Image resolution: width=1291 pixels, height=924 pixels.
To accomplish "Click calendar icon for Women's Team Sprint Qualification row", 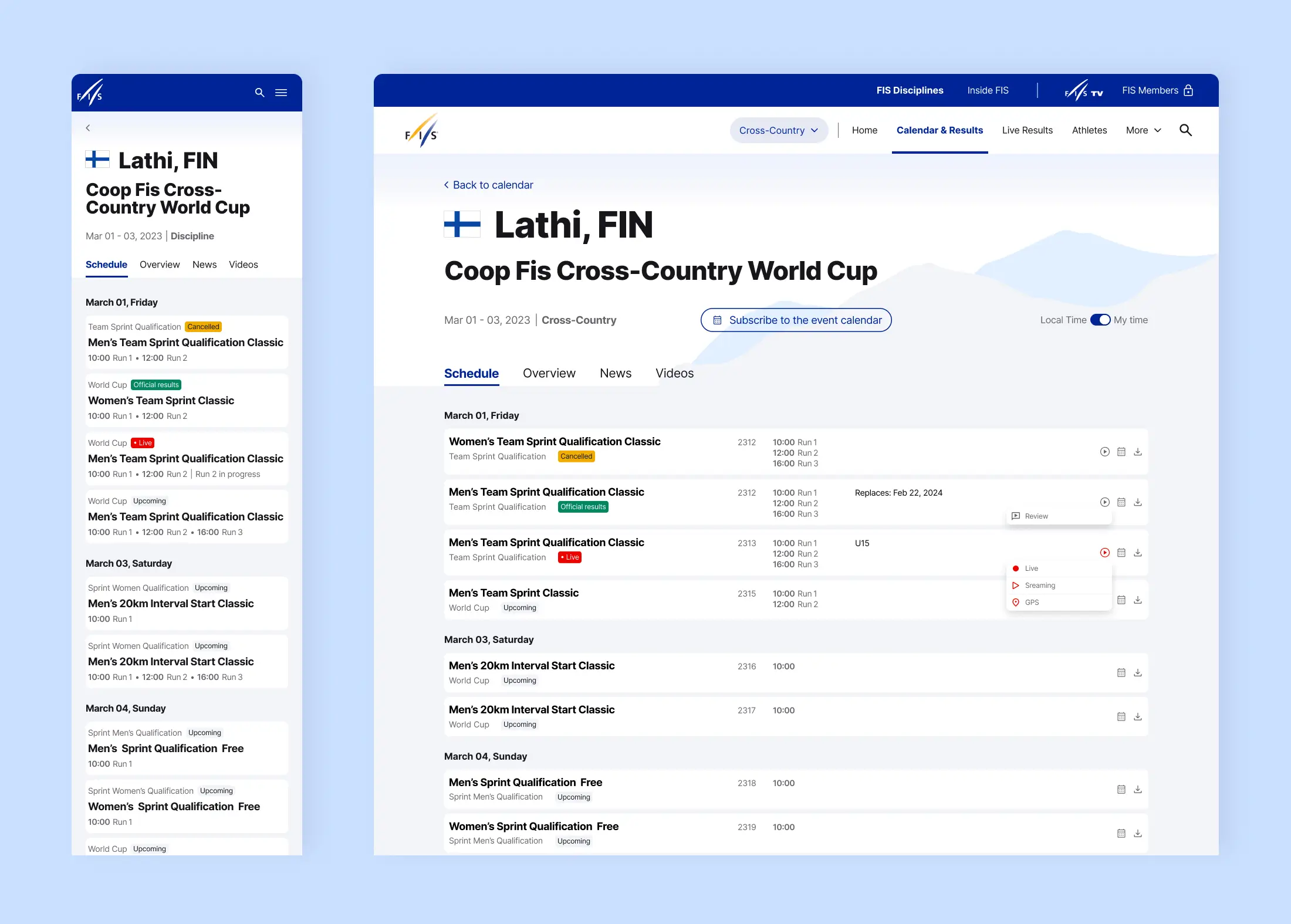I will 1121,452.
